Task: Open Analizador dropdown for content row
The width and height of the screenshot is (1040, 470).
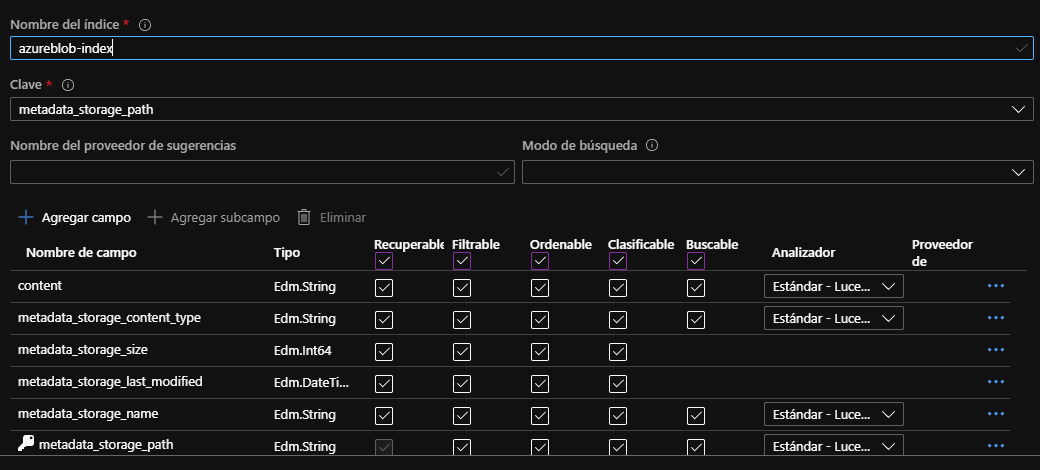Action: (834, 286)
